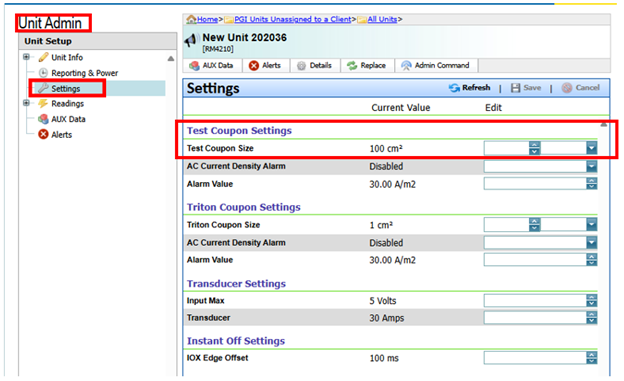The width and height of the screenshot is (624, 381).
Task: Open the Details tab
Action: tap(315, 65)
